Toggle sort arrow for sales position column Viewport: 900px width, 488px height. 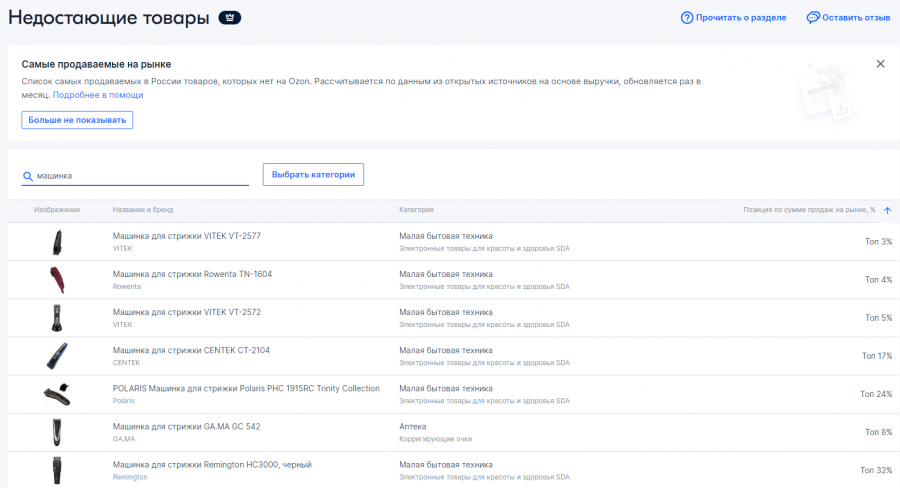tap(887, 210)
